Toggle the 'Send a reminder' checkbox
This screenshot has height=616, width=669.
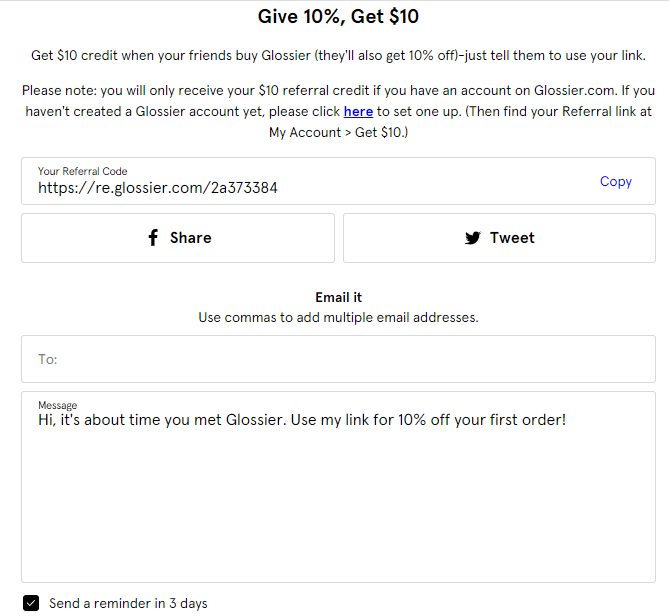tap(31, 603)
